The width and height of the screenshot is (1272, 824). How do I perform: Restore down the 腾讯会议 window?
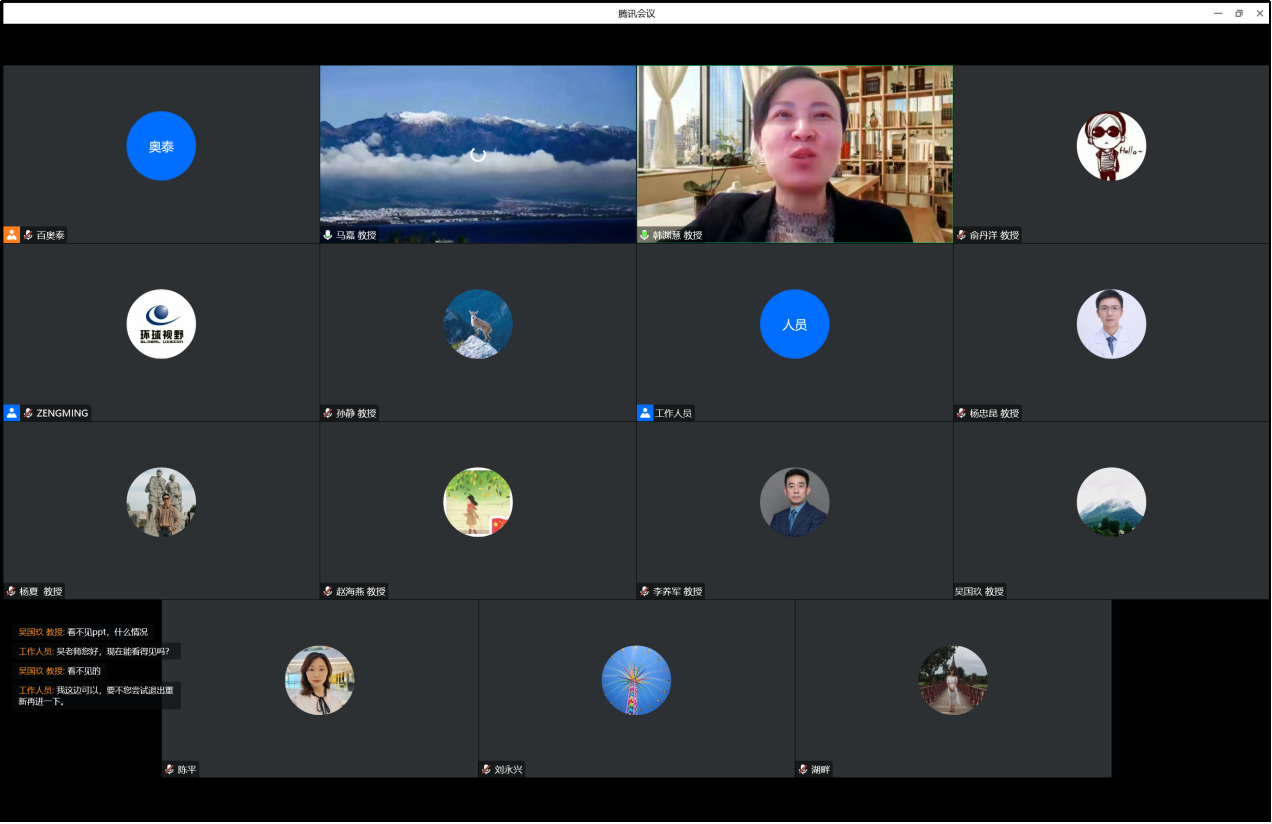(x=1239, y=13)
